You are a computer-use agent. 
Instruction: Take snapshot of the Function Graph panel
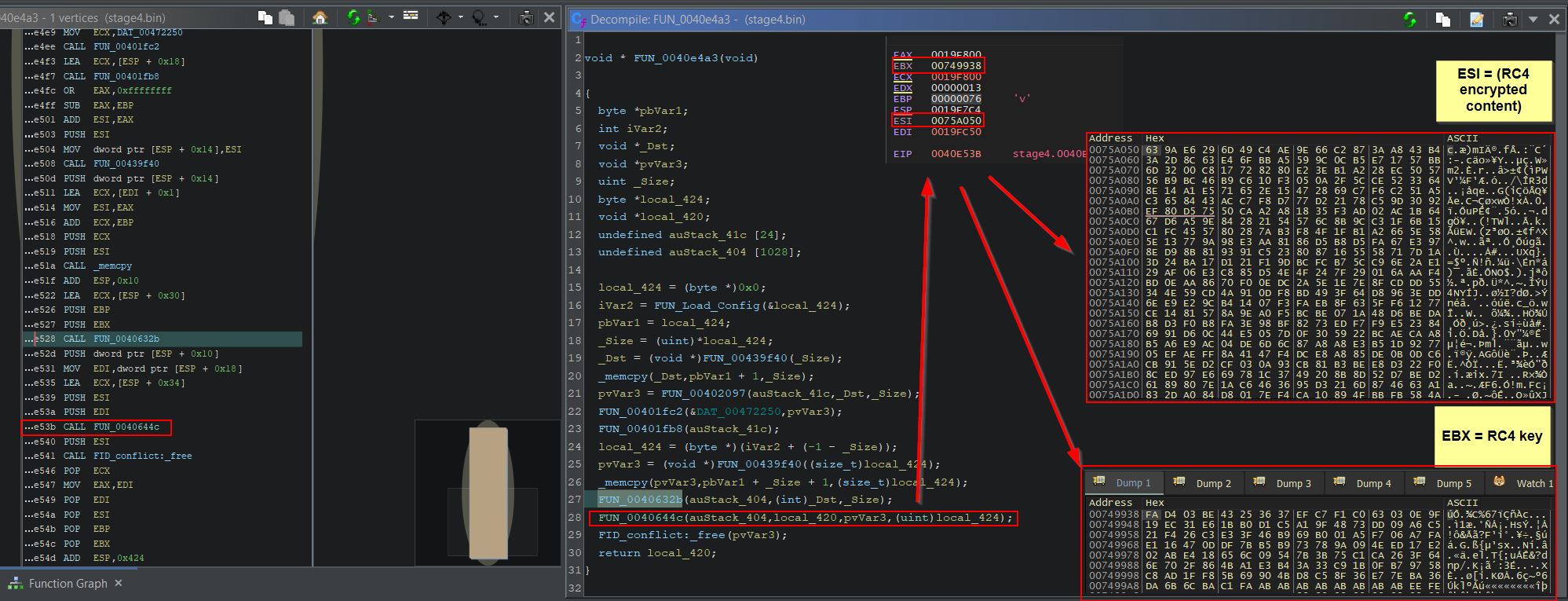tap(527, 17)
